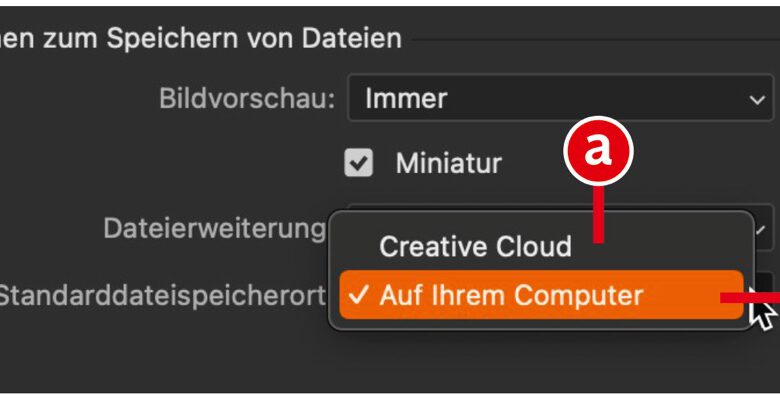
Task: Uncheck the Miniatur checkbox
Action: coord(358,163)
